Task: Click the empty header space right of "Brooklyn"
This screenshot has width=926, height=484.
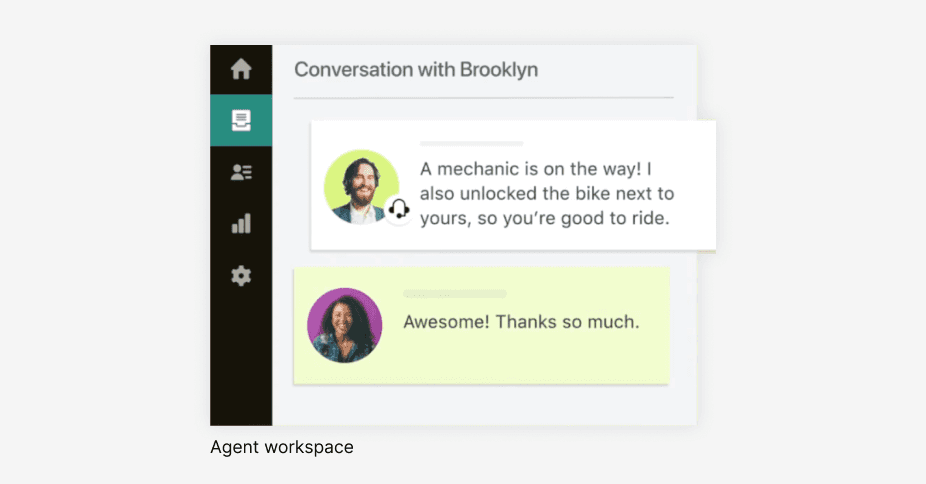Action: coord(610,70)
